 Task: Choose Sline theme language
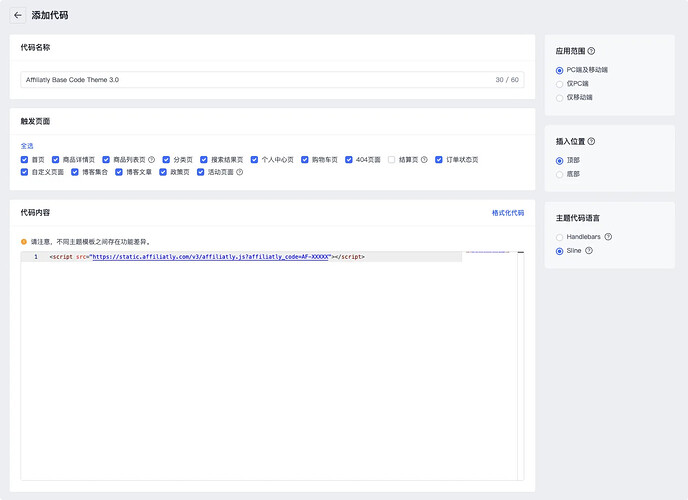(559, 251)
